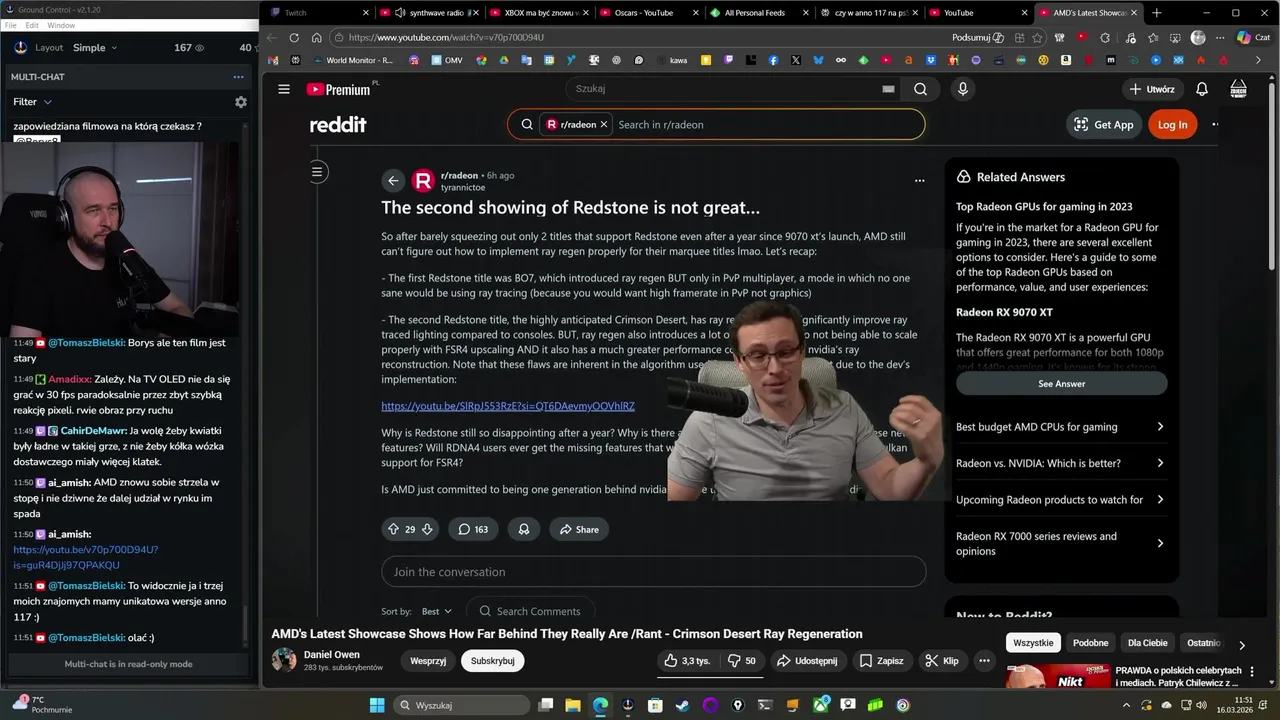Open the 163 comments on the Reddit post
1280x720 pixels.
(473, 529)
